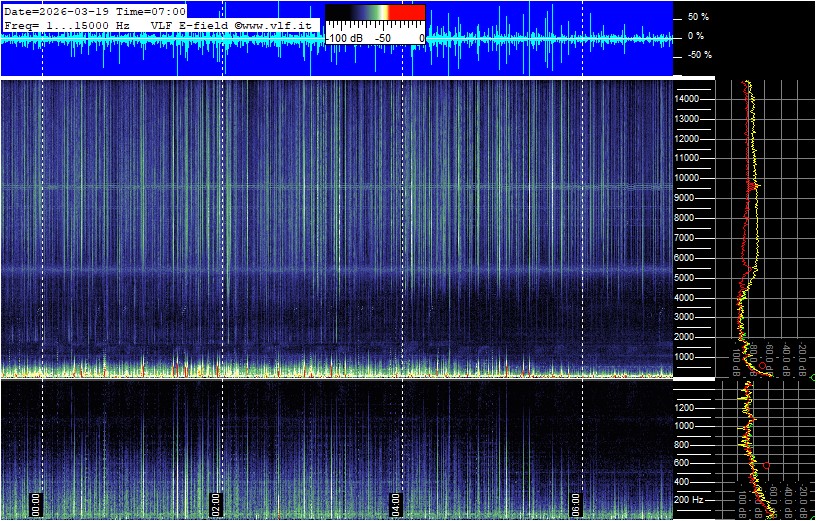Viewport: 816px width, 521px height.
Task: Select the 02:00 time marker
Action: click(216, 504)
